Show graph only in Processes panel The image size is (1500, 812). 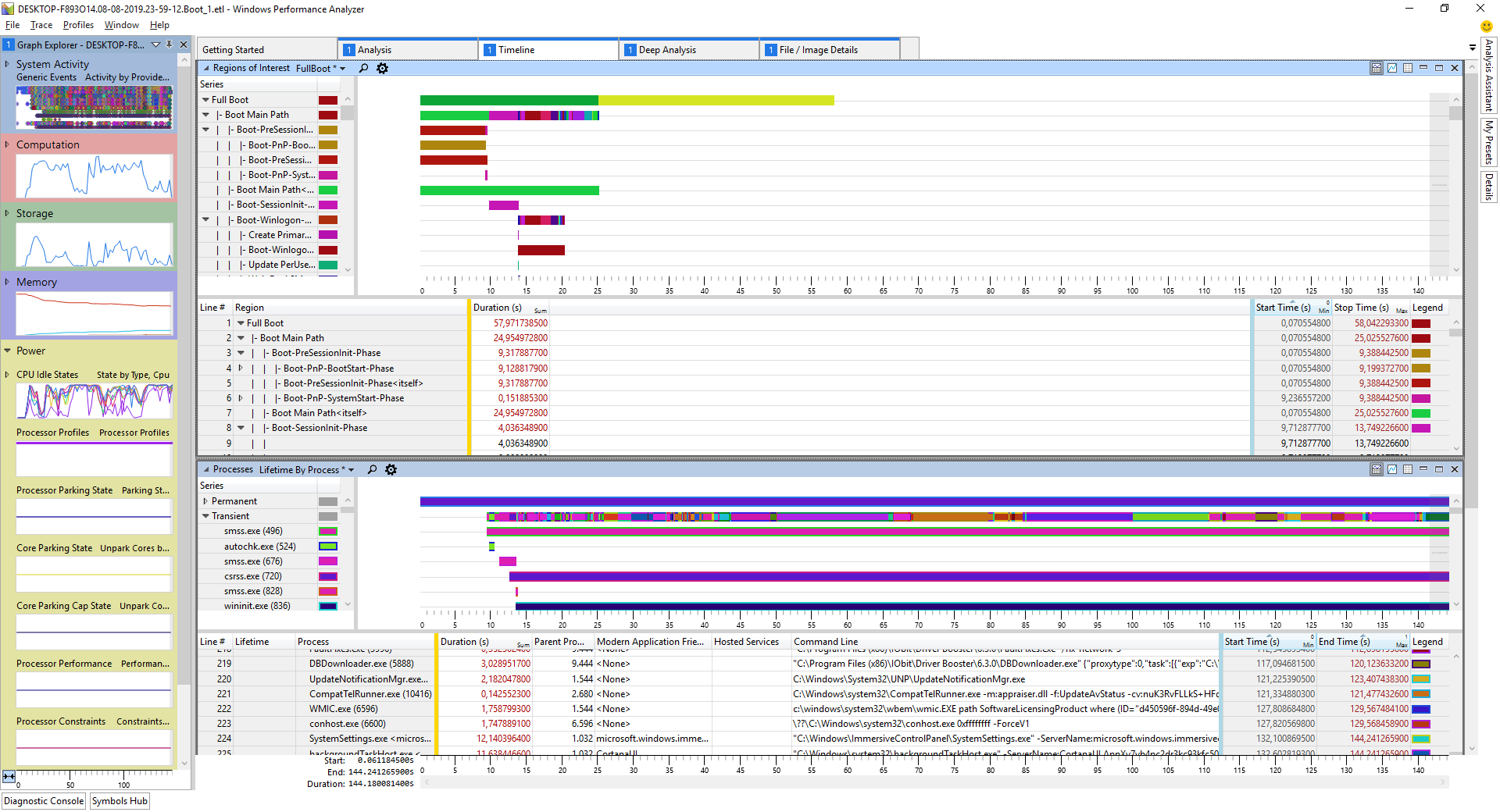1392,469
